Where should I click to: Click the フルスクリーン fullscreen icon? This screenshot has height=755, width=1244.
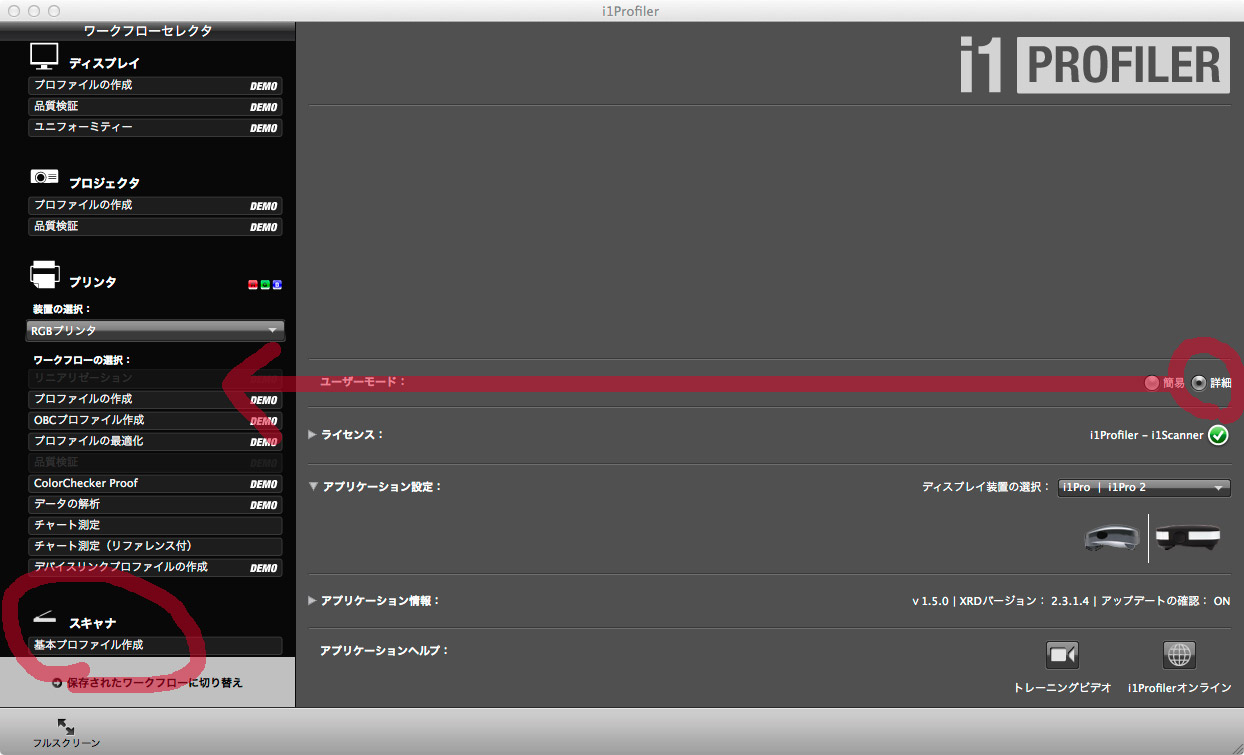click(x=66, y=726)
